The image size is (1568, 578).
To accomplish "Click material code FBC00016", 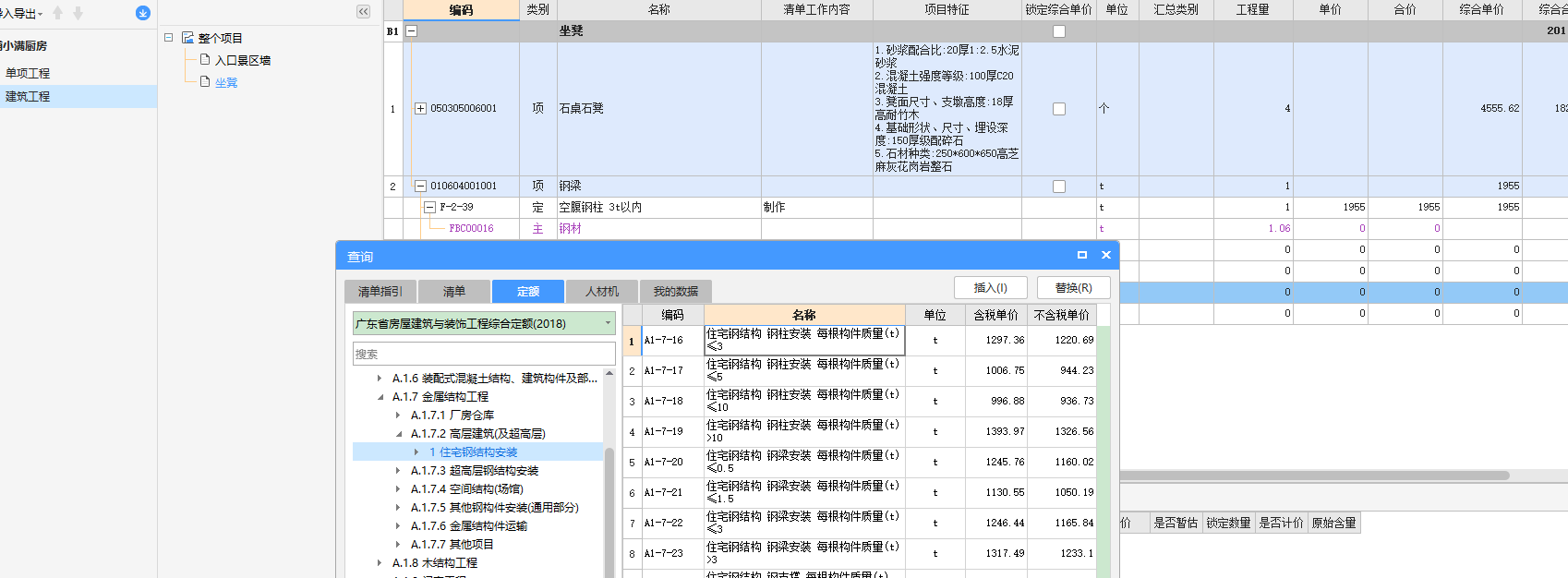I will pos(471,228).
